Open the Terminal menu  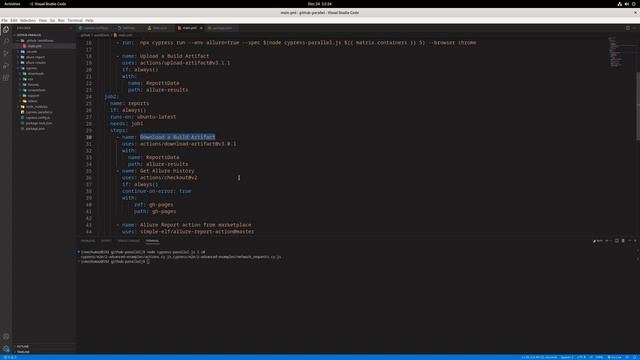click(x=75, y=20)
